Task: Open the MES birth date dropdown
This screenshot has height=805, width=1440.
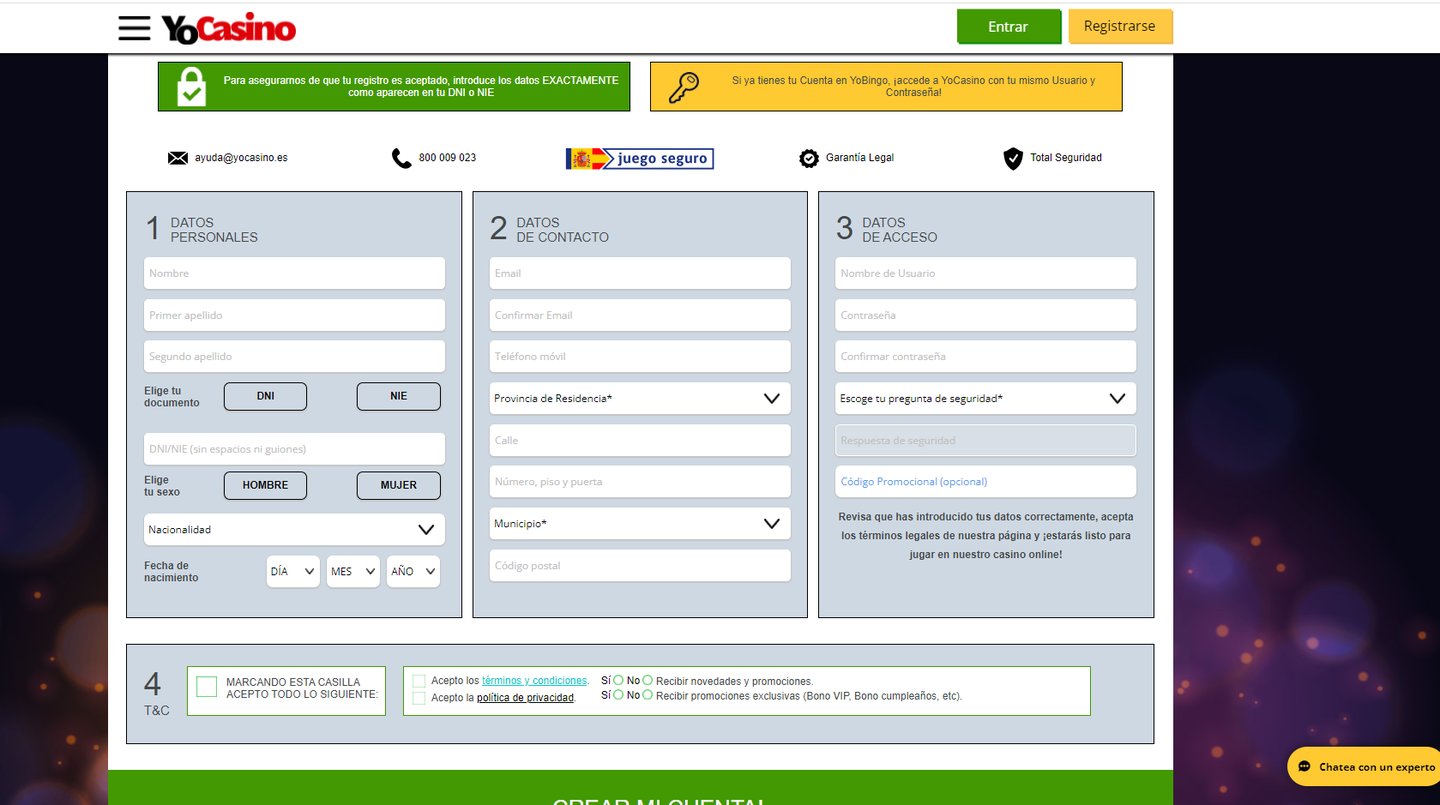Action: 353,572
